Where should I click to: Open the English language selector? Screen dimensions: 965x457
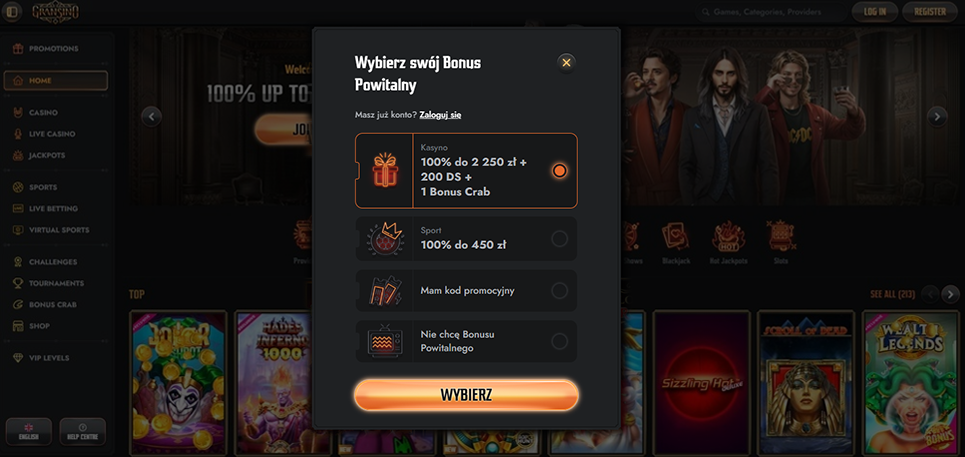(29, 431)
